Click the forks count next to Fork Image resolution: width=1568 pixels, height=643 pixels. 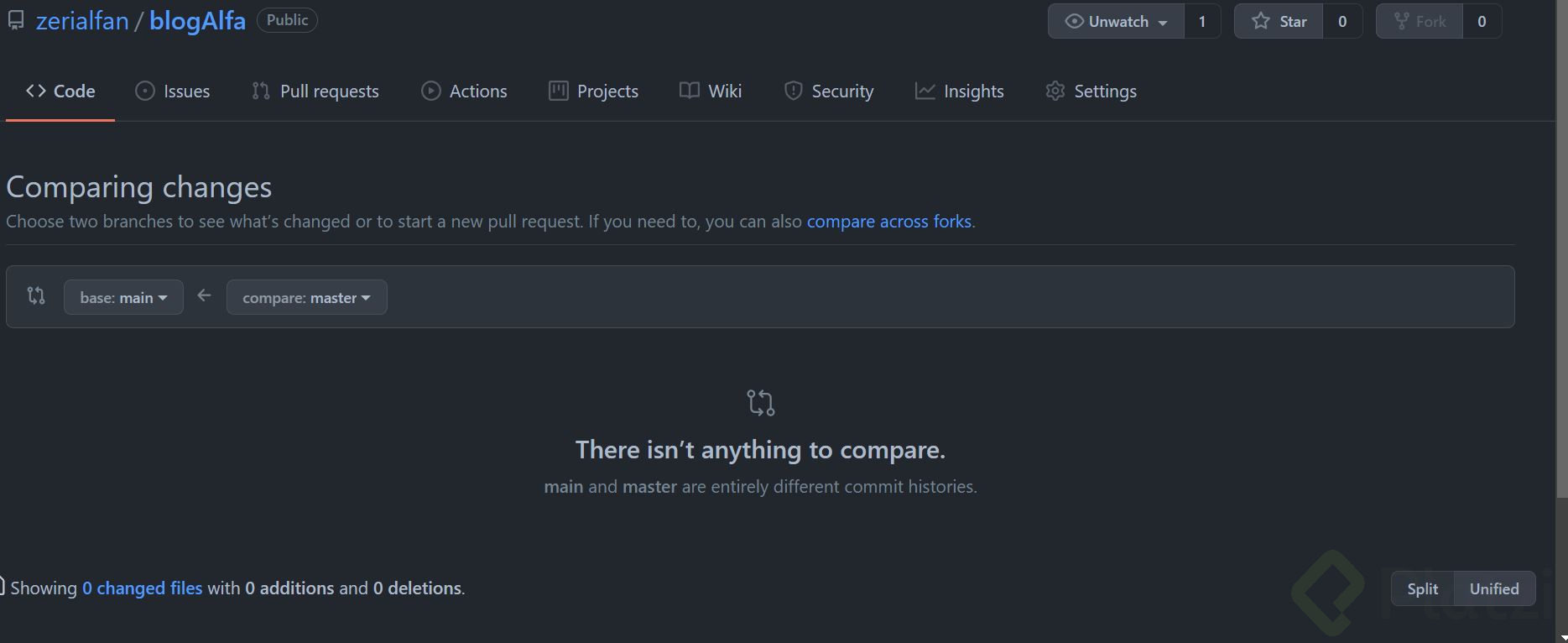coord(1482,21)
